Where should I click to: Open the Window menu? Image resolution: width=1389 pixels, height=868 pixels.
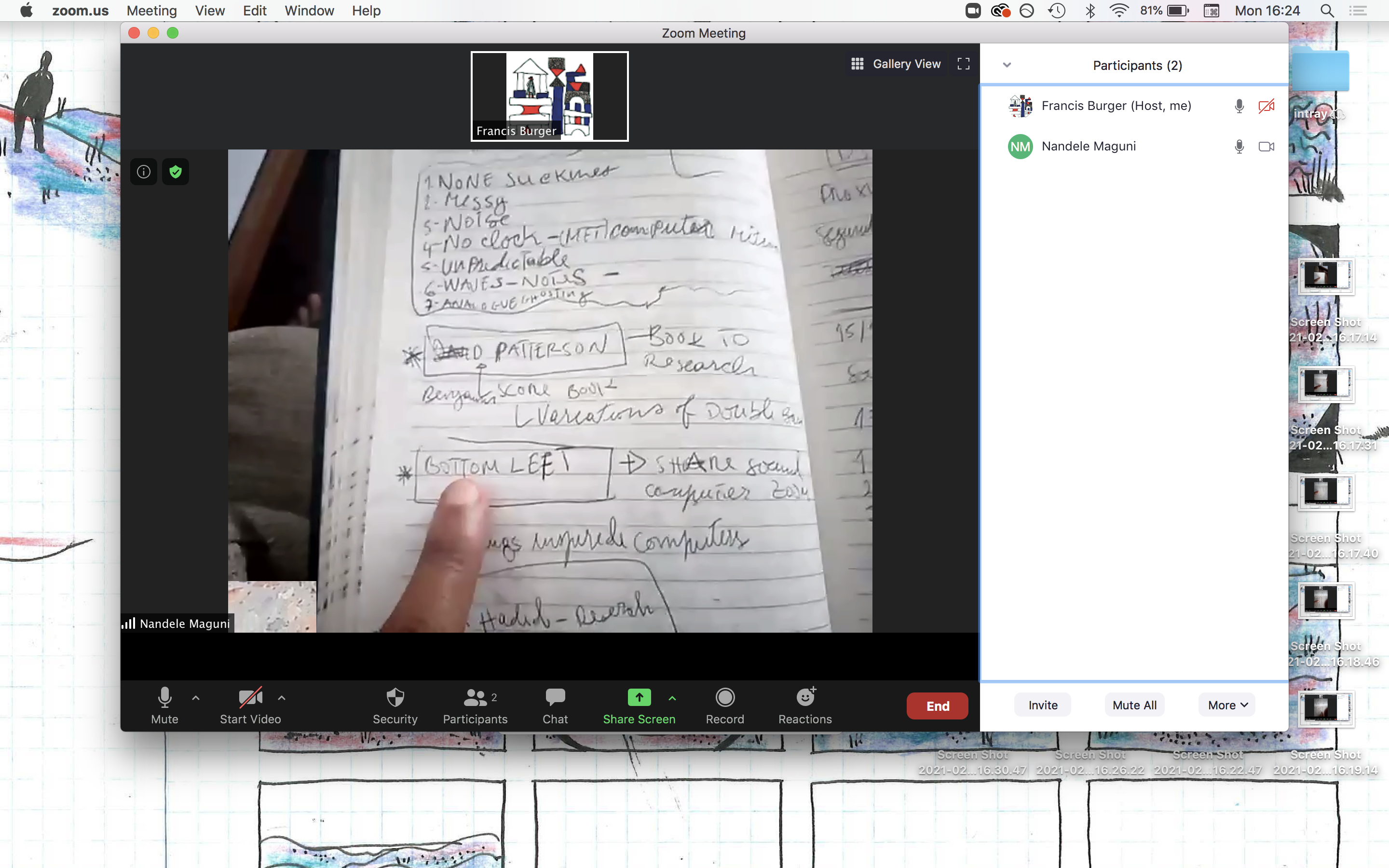click(309, 10)
